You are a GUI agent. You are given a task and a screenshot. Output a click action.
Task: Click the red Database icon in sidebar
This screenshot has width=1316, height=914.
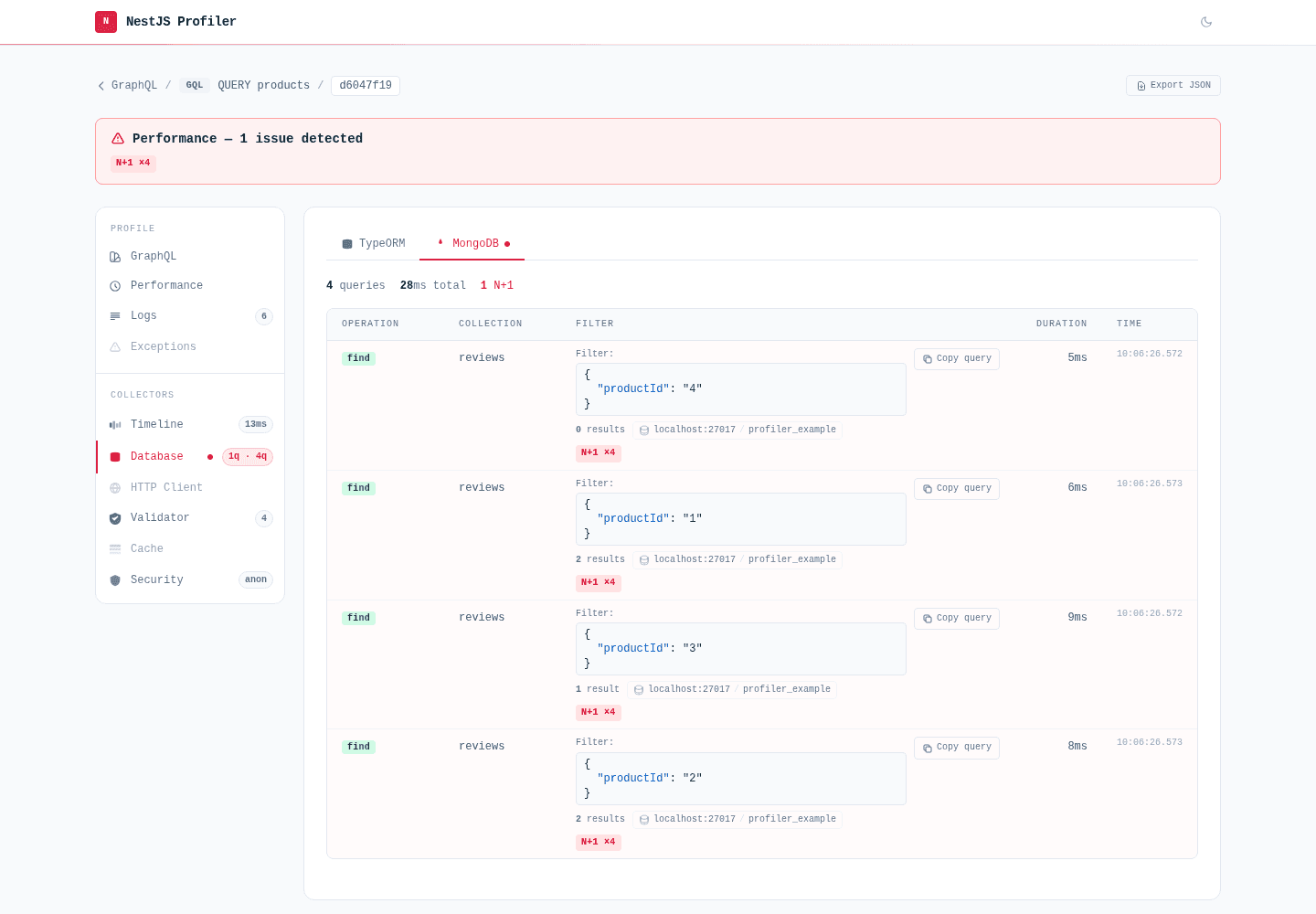pyautogui.click(x=115, y=457)
